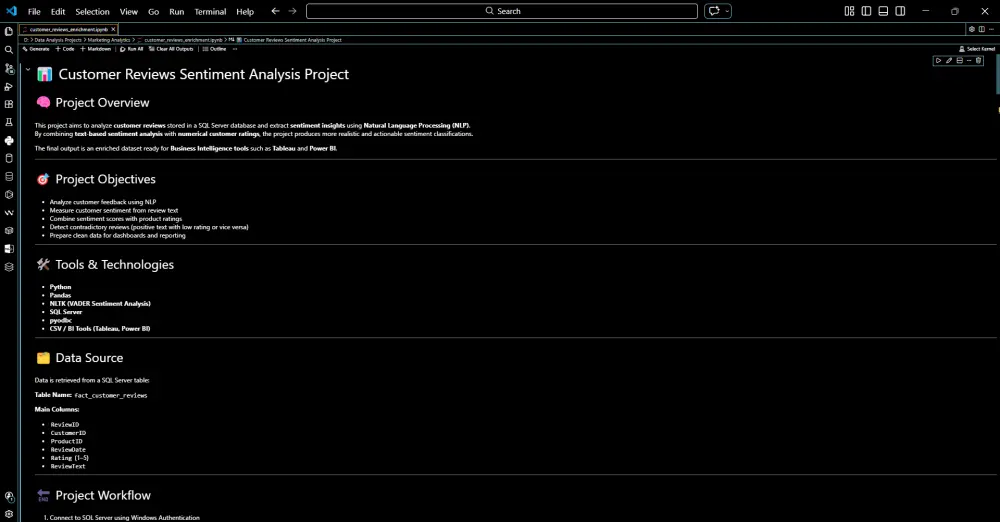Open the Go menu

[154, 11]
